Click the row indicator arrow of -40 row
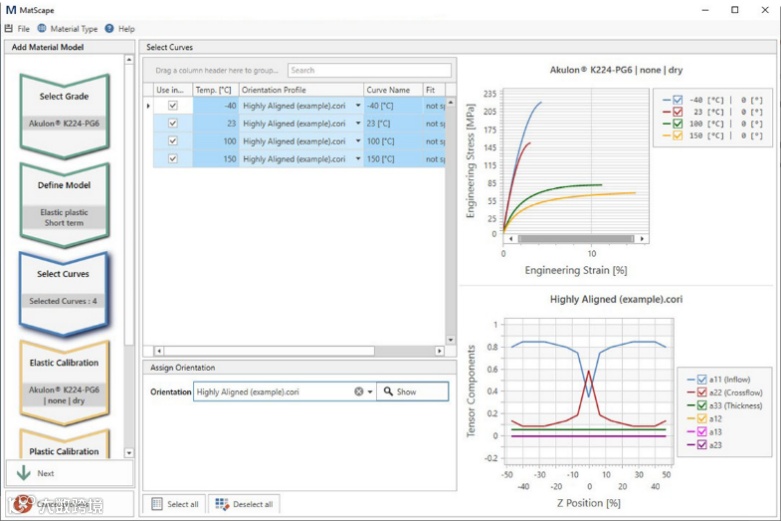 click(148, 106)
